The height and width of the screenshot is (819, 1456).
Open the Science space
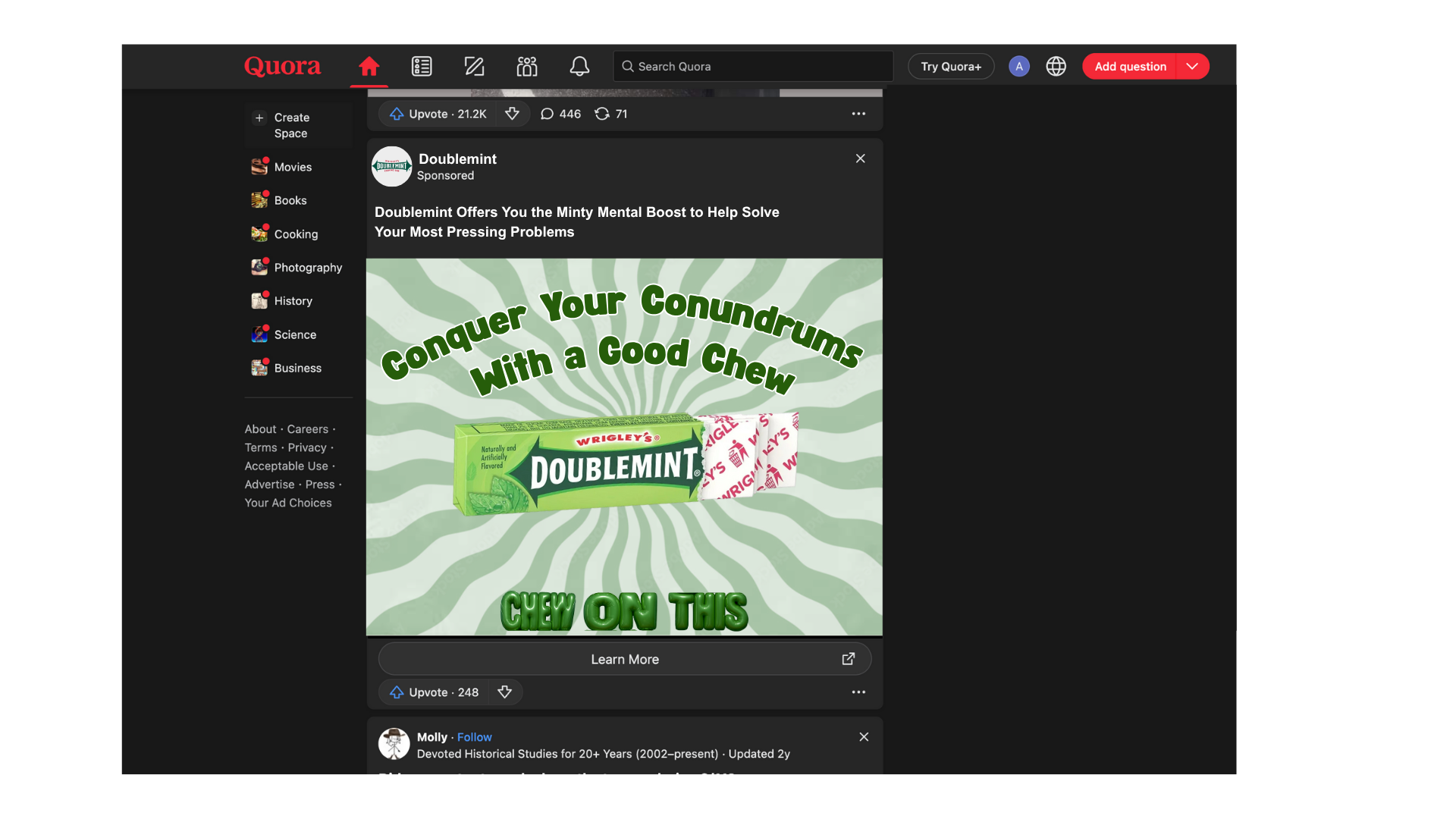point(294,334)
